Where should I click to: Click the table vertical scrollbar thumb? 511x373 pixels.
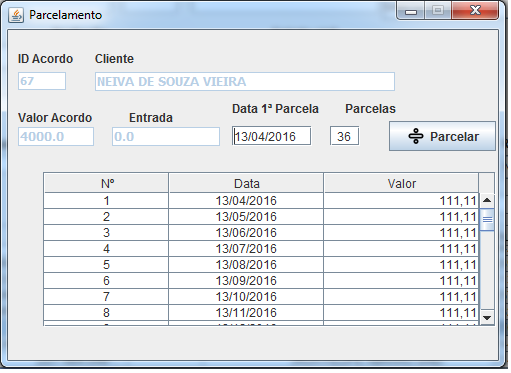[487, 219]
